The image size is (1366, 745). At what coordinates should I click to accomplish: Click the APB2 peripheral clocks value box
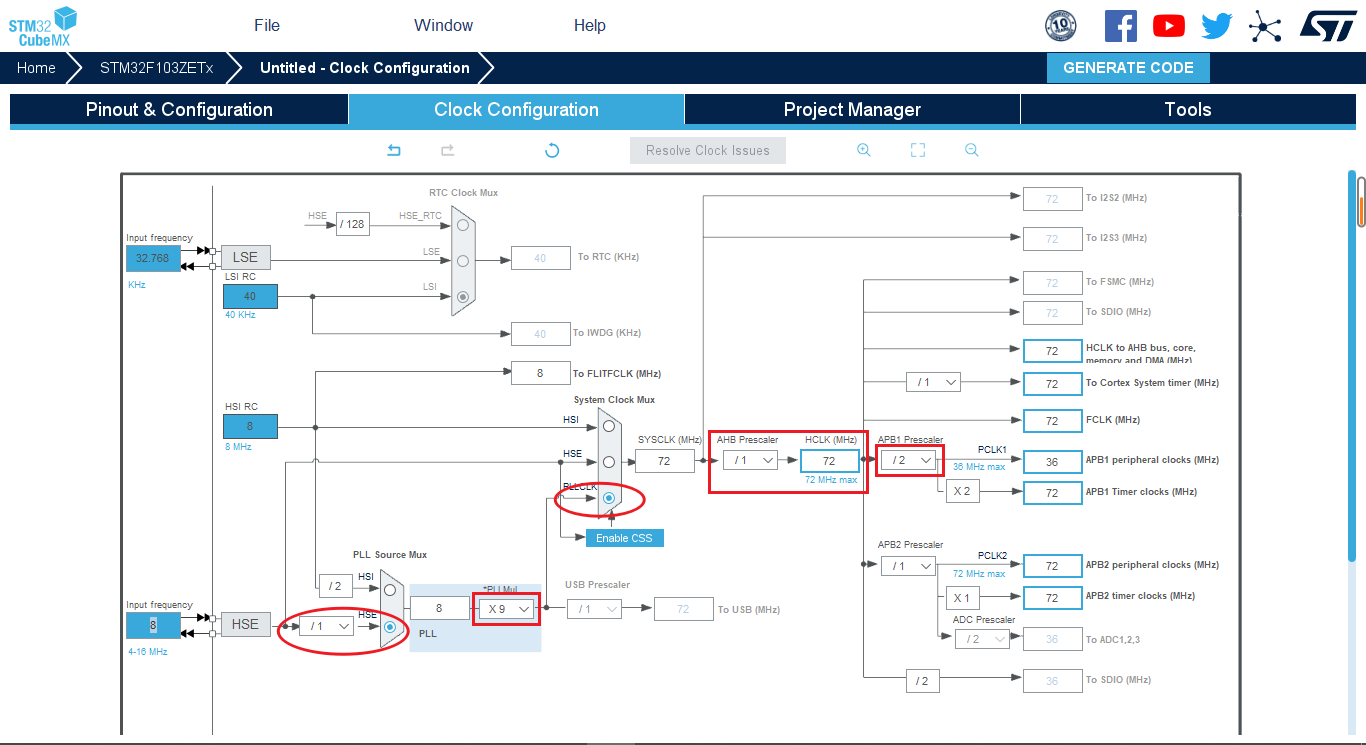(1052, 566)
